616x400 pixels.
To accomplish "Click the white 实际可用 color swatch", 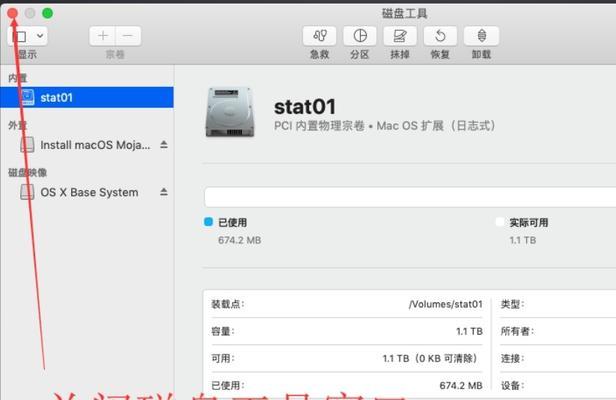I will tap(500, 222).
